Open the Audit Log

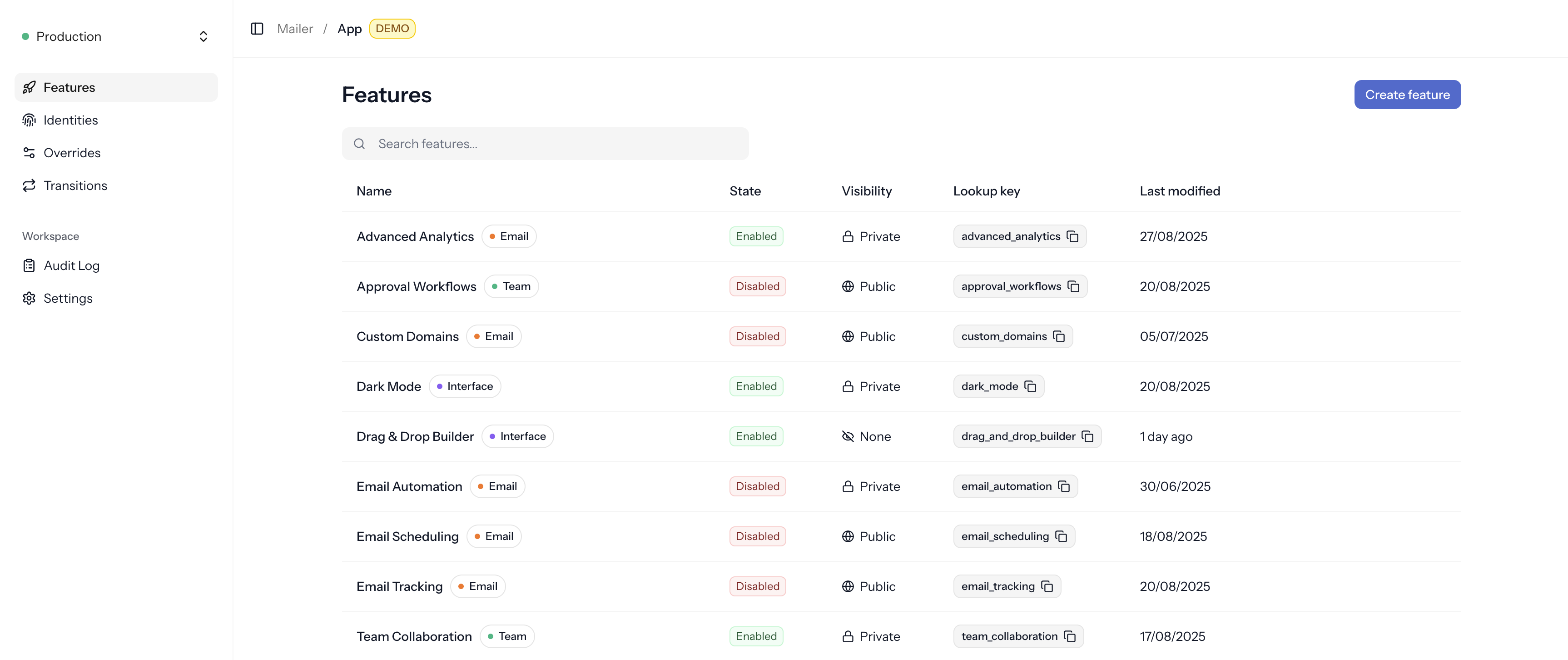[116, 265]
